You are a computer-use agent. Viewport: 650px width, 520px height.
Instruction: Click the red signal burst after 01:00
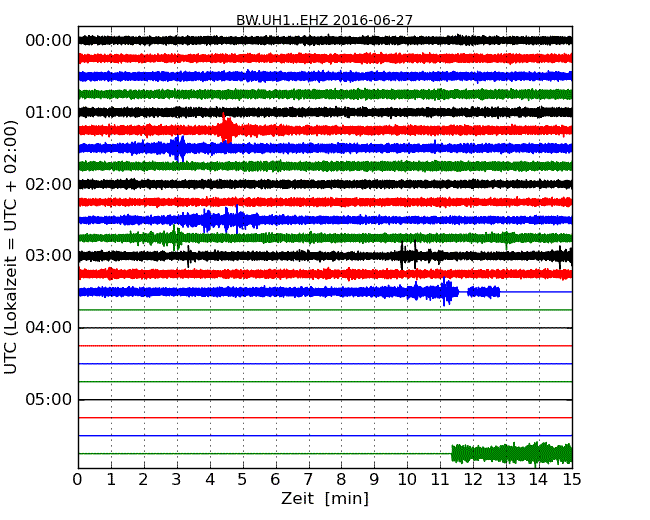tap(227, 130)
